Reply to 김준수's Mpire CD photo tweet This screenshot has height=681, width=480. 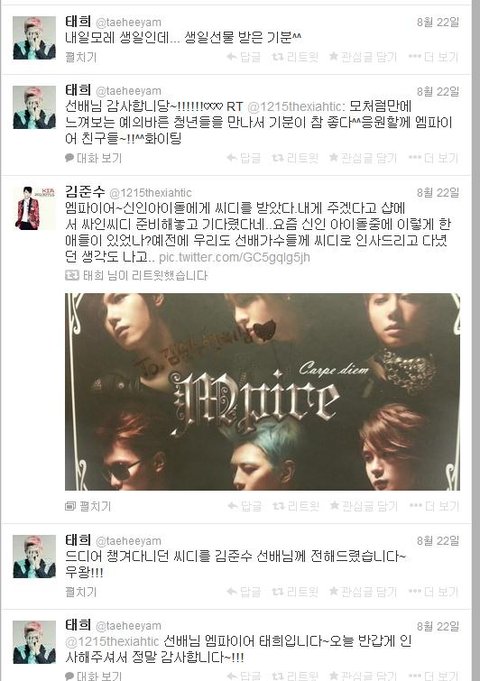tap(245, 506)
